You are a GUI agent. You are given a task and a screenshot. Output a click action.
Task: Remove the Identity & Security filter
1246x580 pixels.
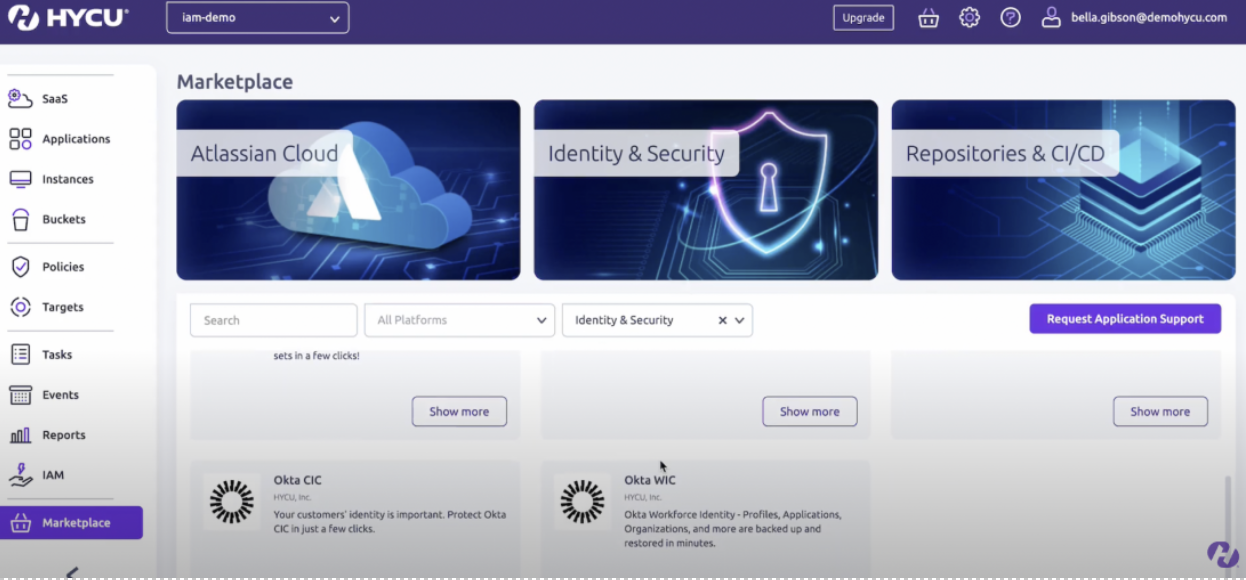tap(722, 320)
